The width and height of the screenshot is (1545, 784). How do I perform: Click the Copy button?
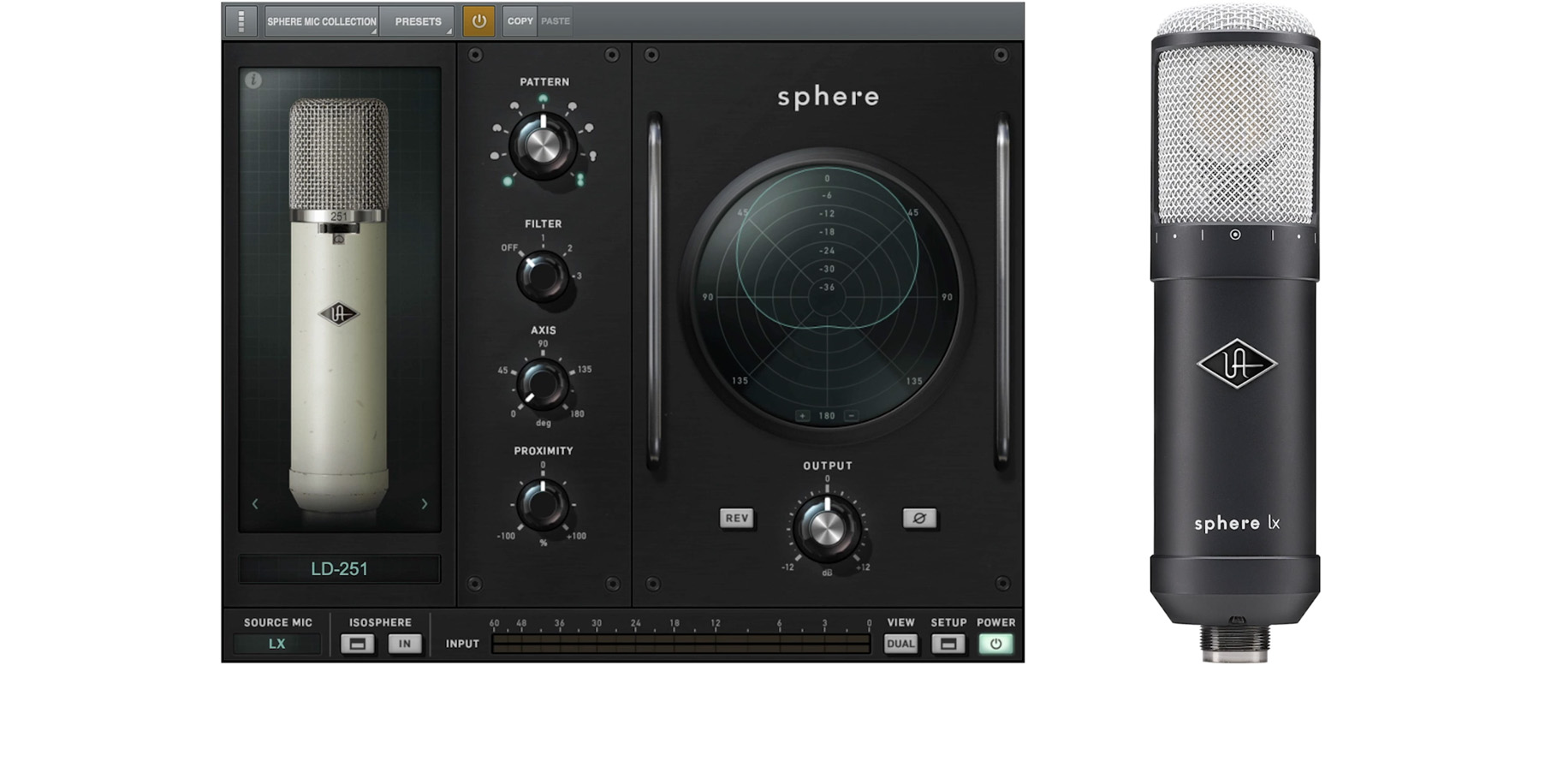[520, 21]
